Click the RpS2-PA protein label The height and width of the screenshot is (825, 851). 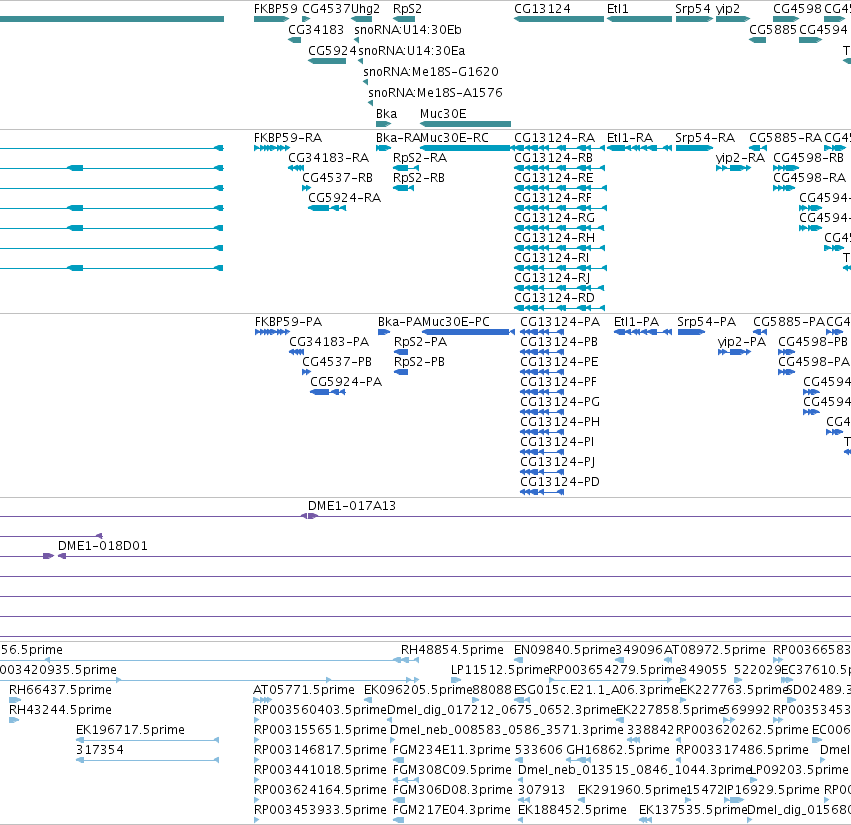pyautogui.click(x=421, y=342)
